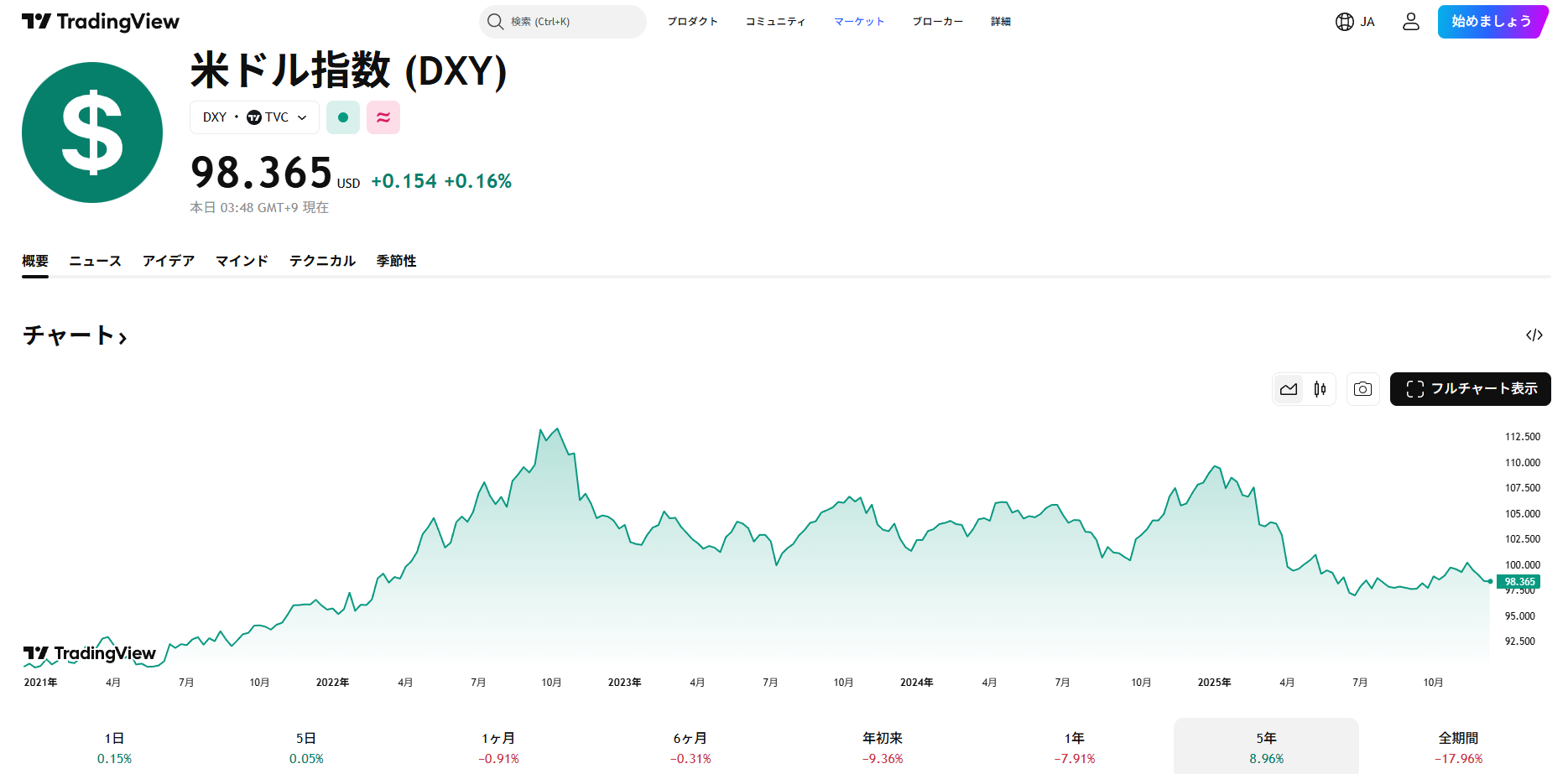Click the pink approximate data icon
This screenshot has width=1568, height=774.
[x=383, y=117]
